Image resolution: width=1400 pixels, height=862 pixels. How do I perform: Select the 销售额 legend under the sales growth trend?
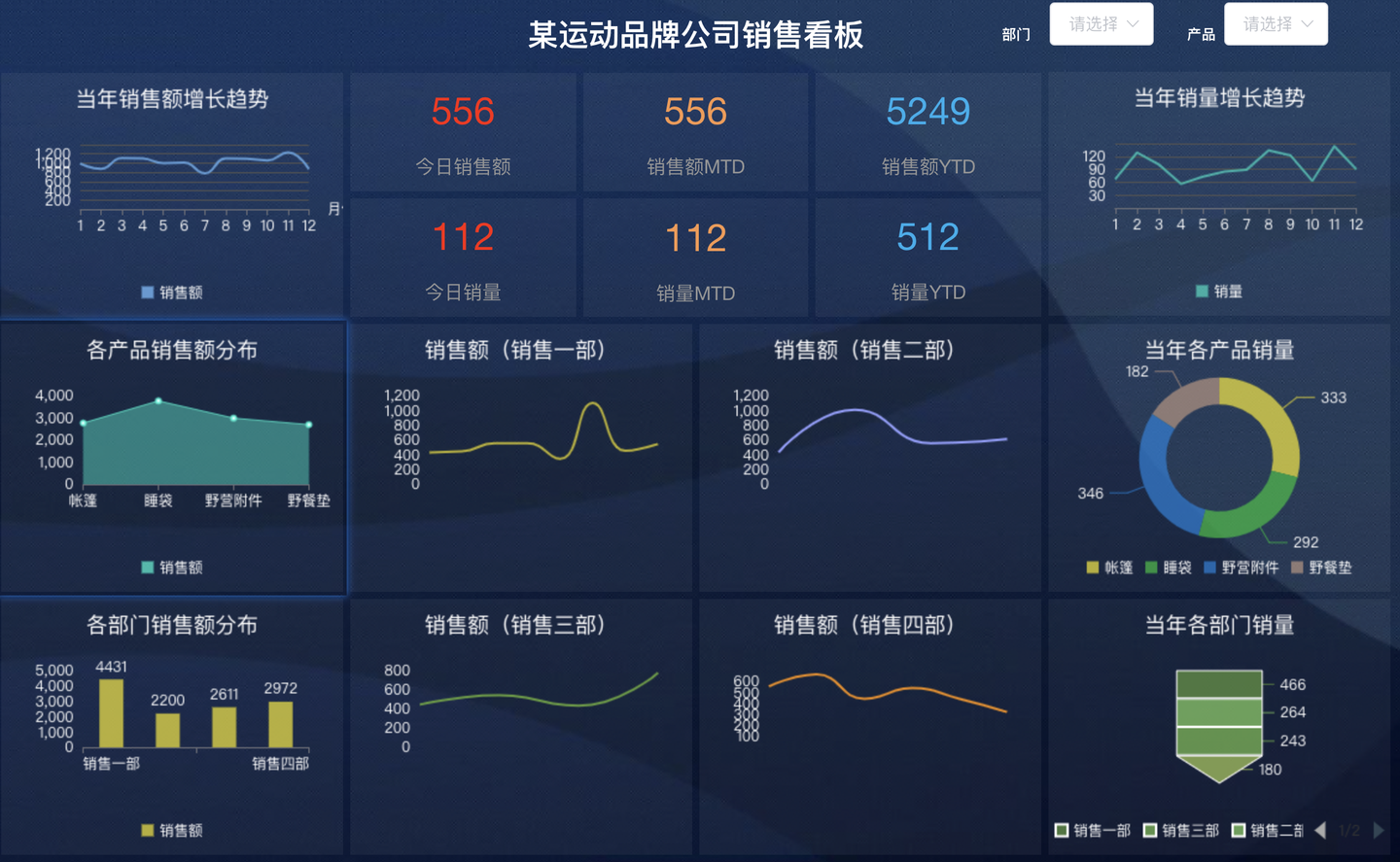click(x=172, y=292)
